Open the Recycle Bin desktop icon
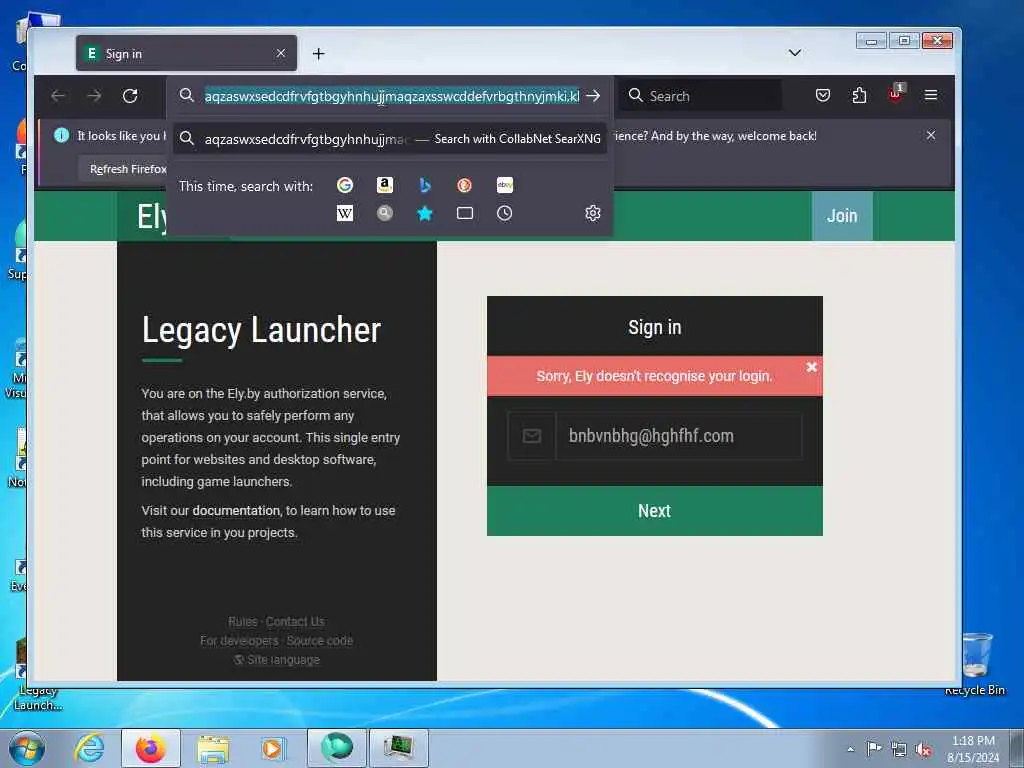 click(x=975, y=663)
